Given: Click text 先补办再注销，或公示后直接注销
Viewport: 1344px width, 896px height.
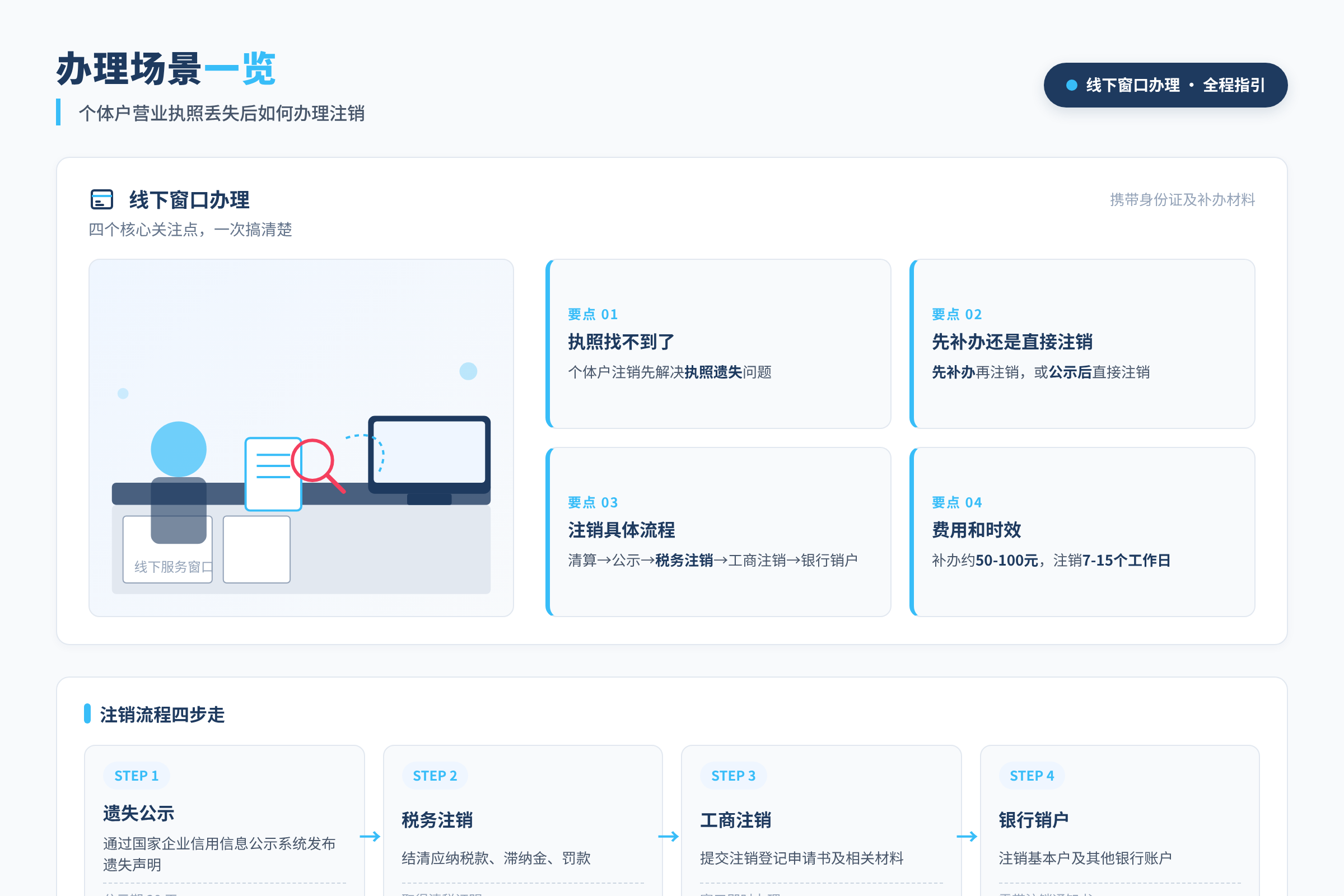Looking at the screenshot, I should (1040, 372).
